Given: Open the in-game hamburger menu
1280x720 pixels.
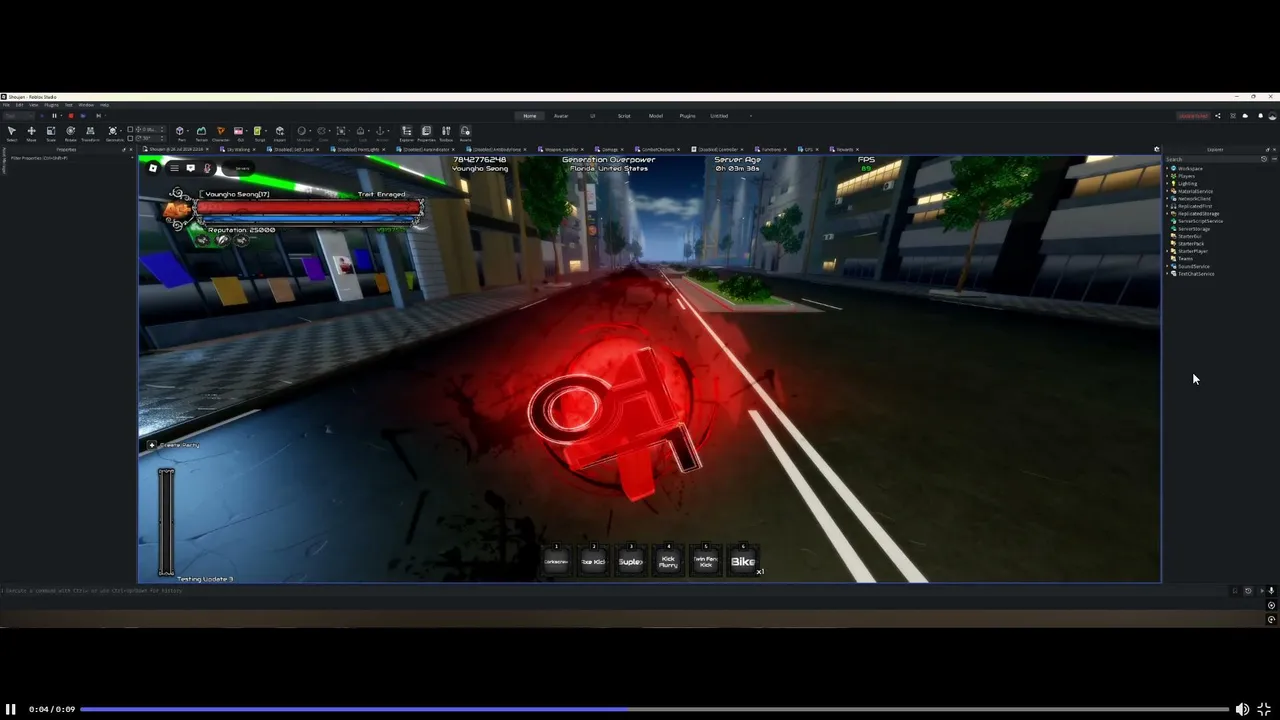Looking at the screenshot, I should [x=174, y=168].
